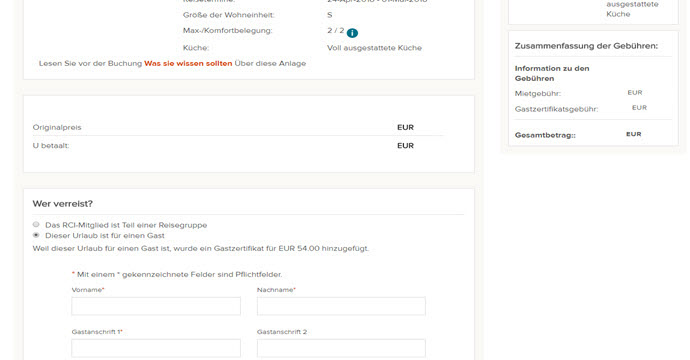The height and width of the screenshot is (360, 690).
Task: Click the info icon beside Max-/Komfortbelegung
Action: 352,33
